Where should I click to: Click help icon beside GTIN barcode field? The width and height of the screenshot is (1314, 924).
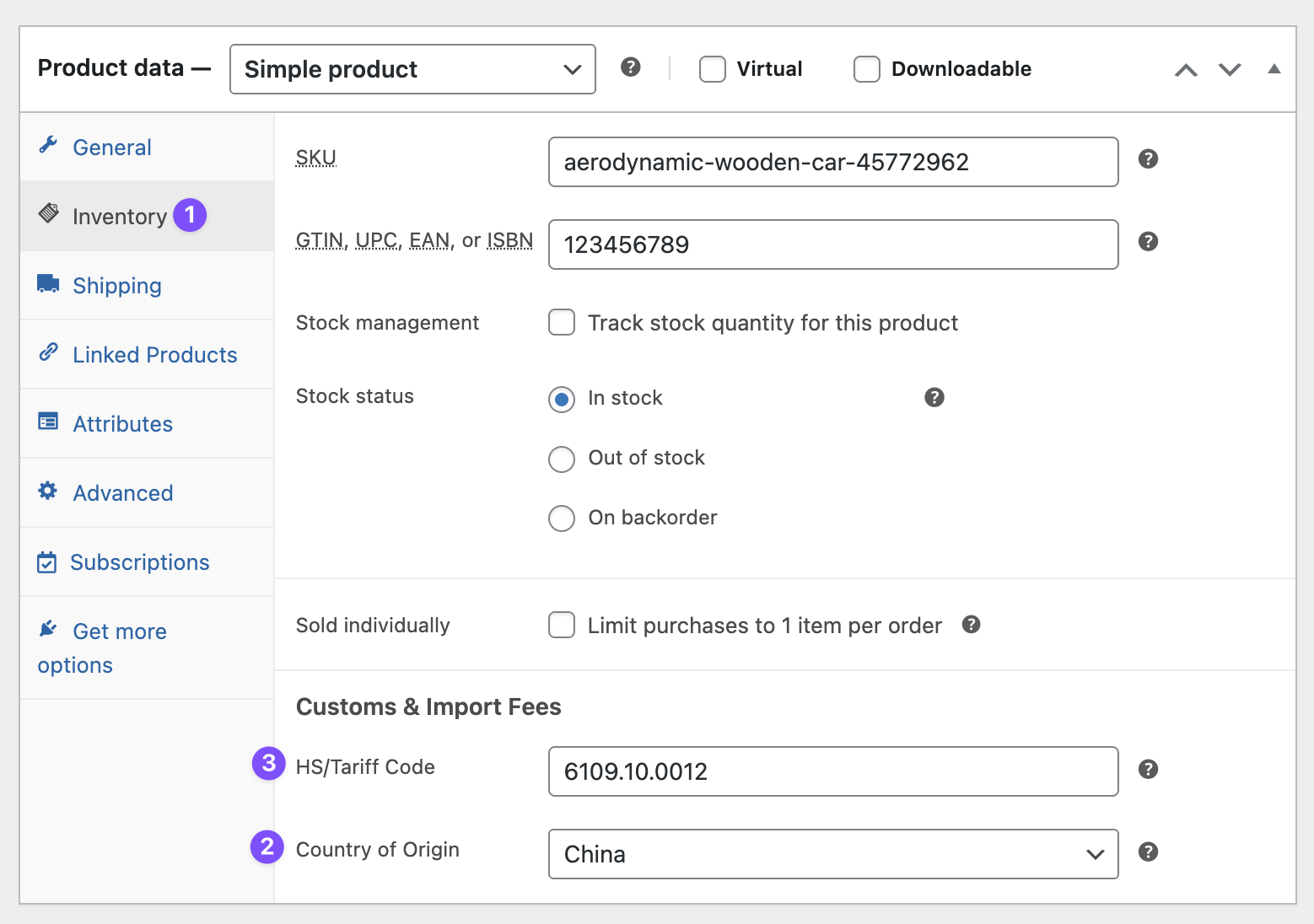tap(1148, 242)
